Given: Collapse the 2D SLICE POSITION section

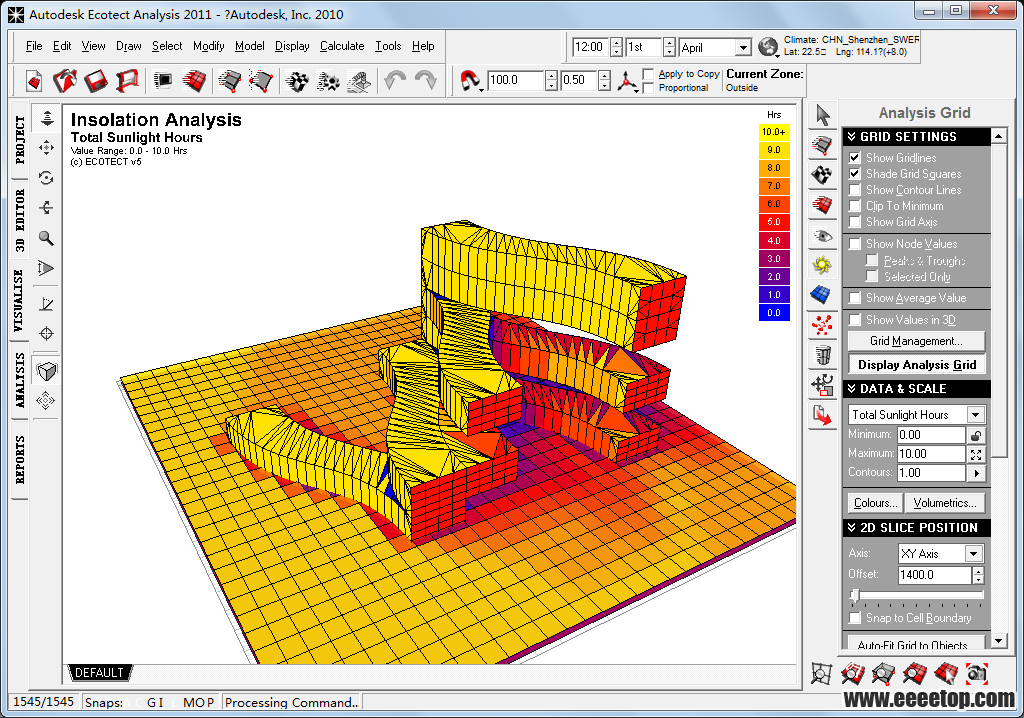Looking at the screenshot, I should pyautogui.click(x=852, y=528).
